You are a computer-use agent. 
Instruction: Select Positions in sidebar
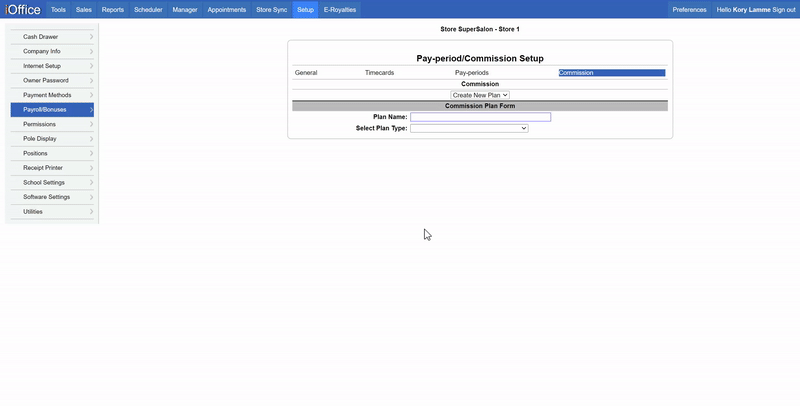point(52,154)
